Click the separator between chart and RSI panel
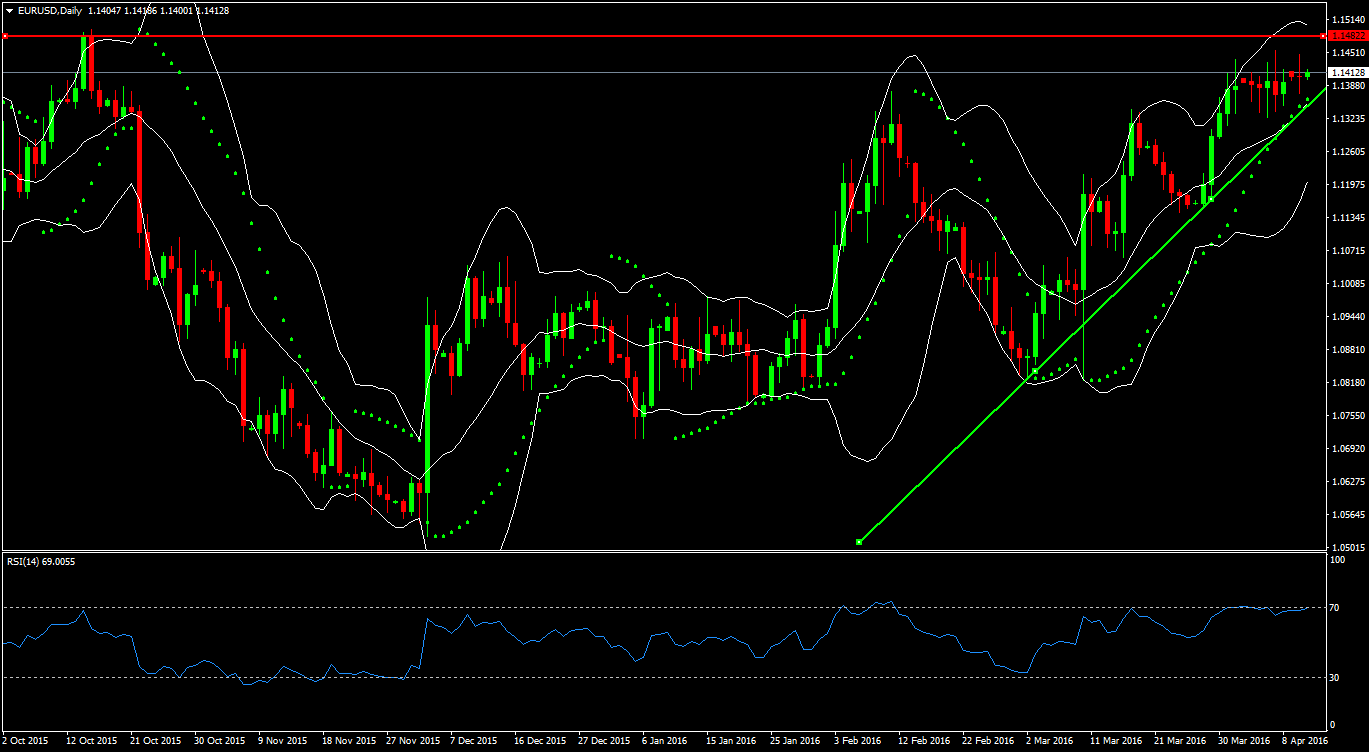1369x752 pixels. [660, 551]
